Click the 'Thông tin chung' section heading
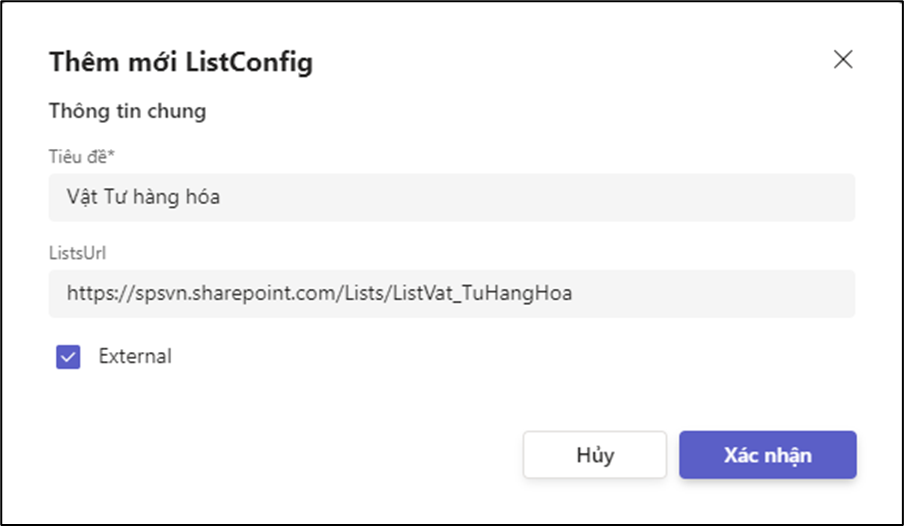904x526 pixels. coord(127,111)
